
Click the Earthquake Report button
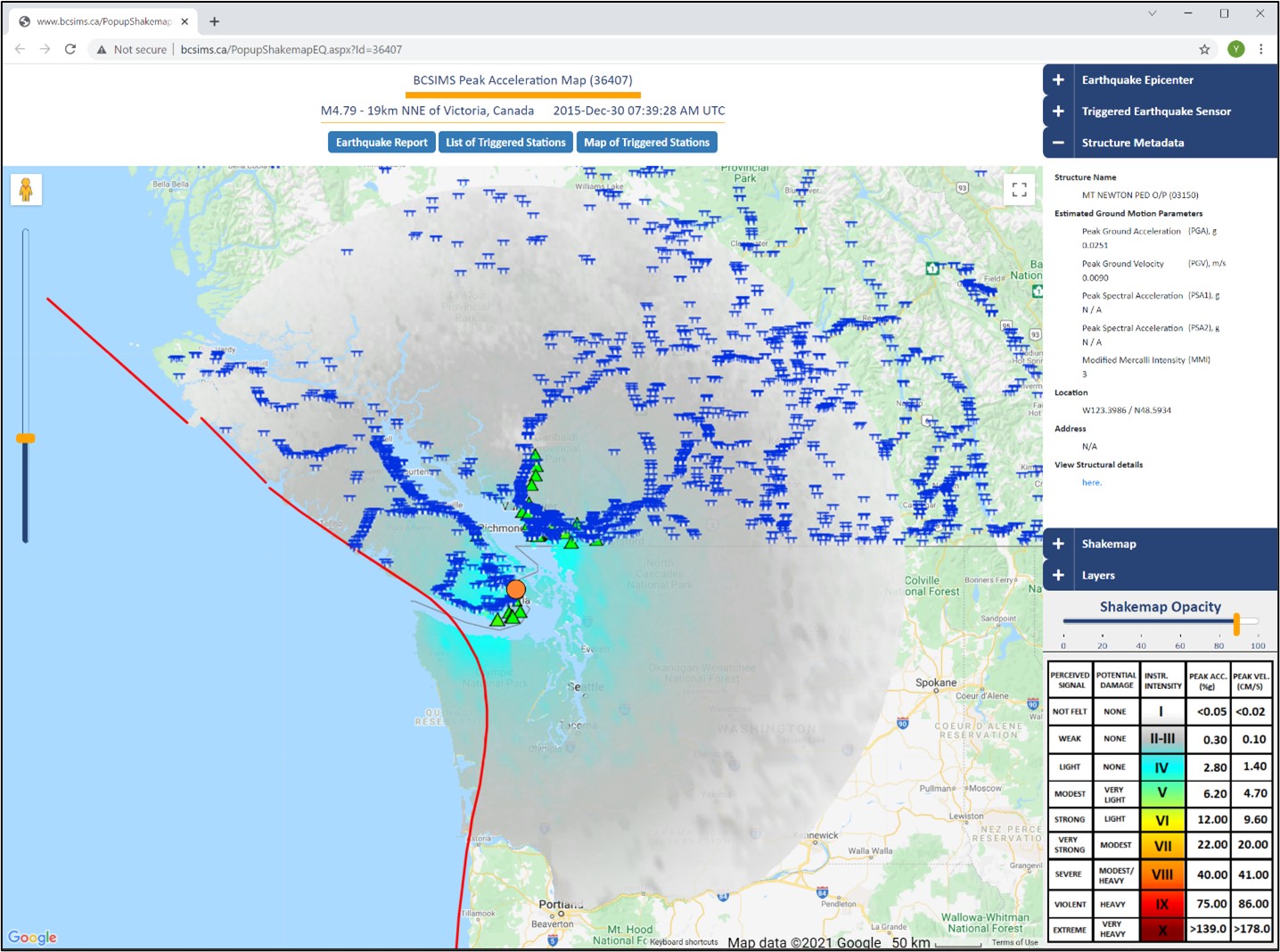381,142
